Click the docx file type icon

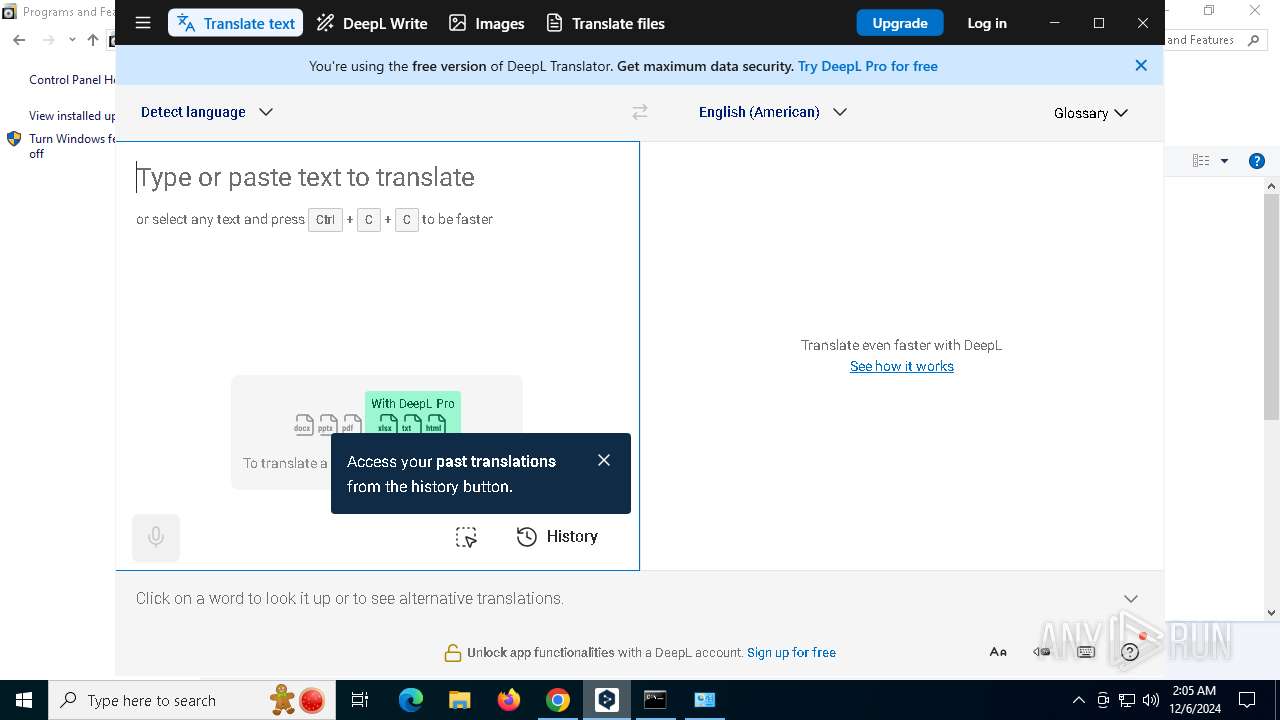coord(304,425)
